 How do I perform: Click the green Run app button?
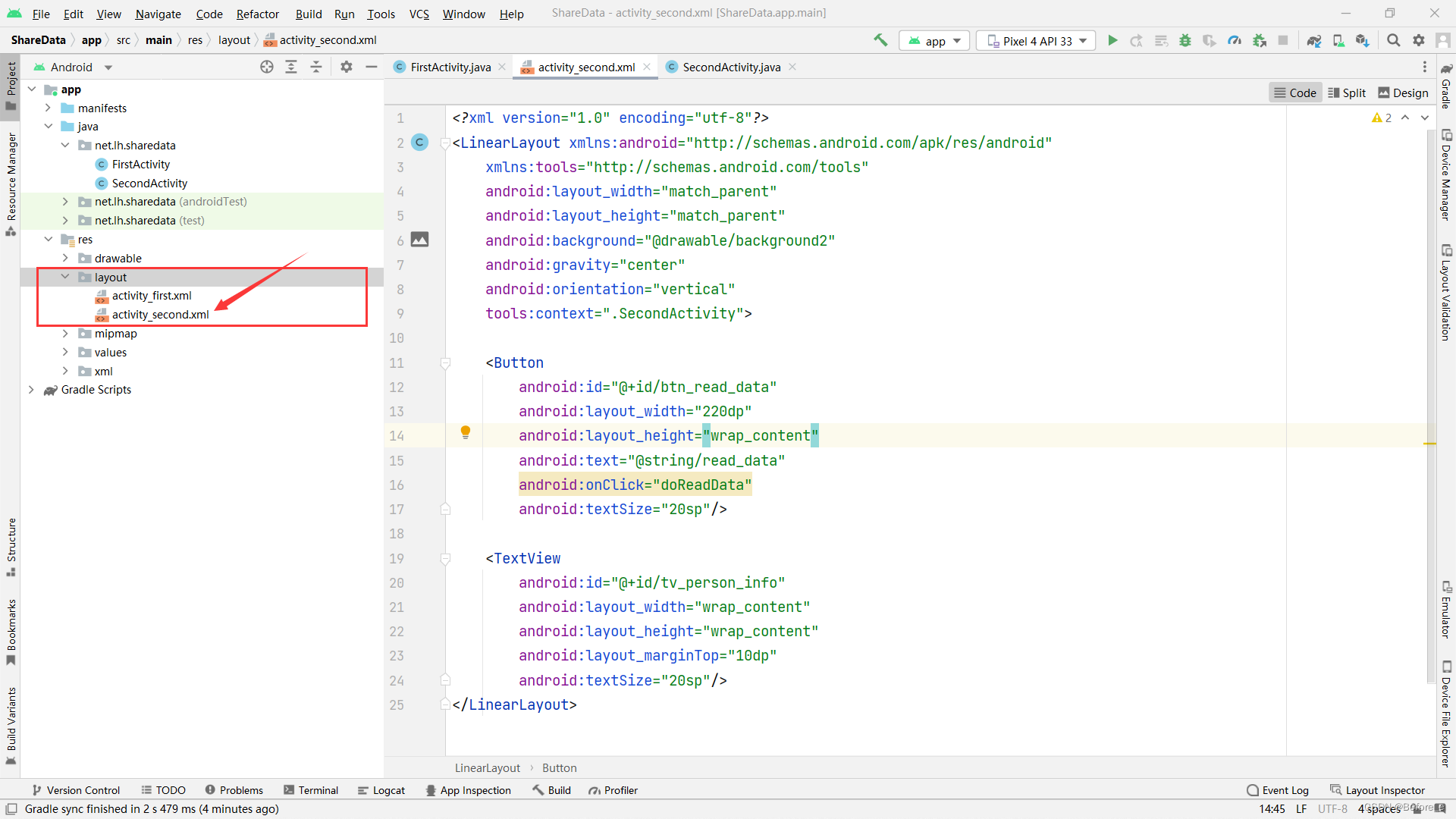1112,41
